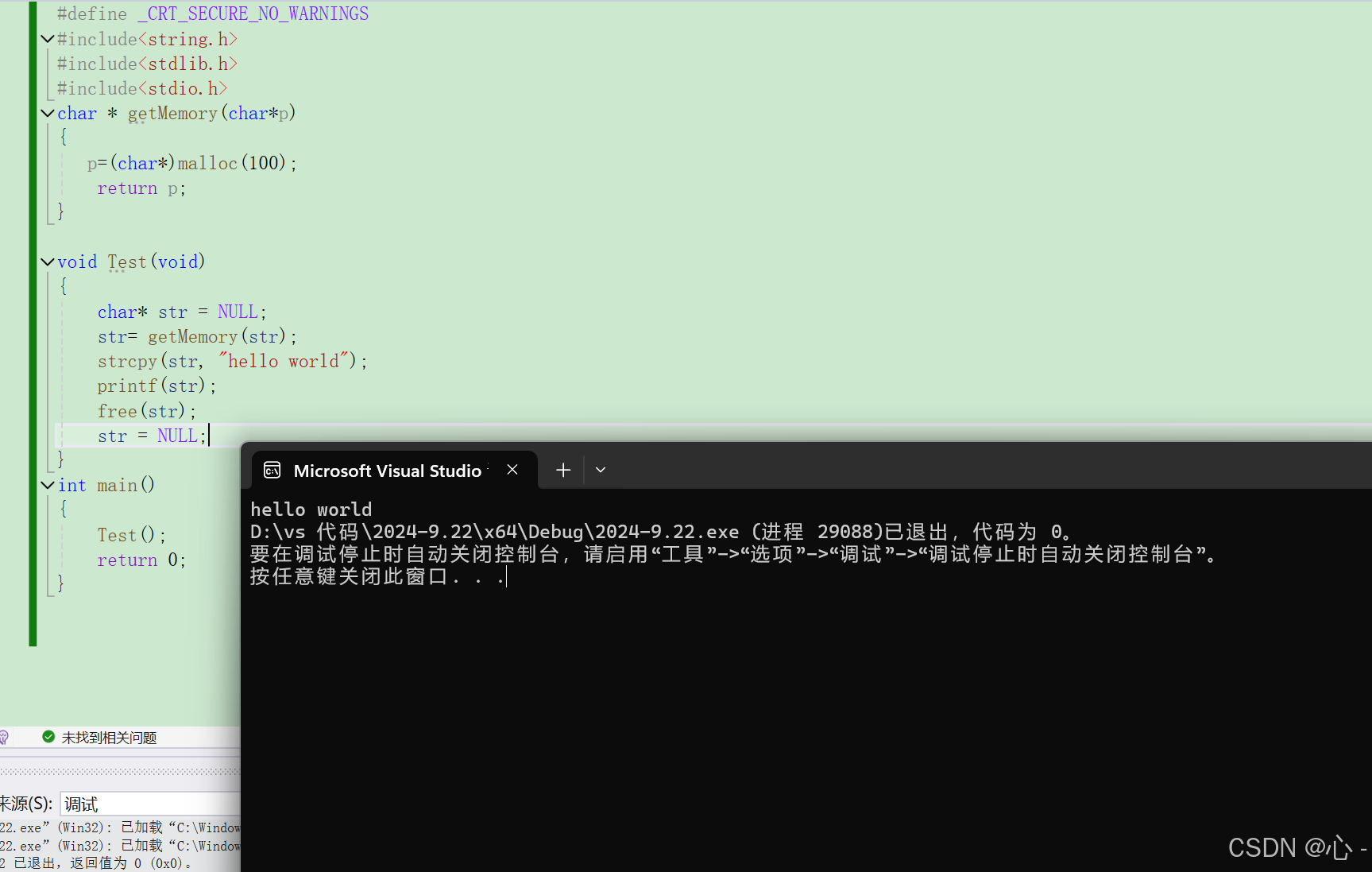The width and height of the screenshot is (1372, 872).
Task: Select the Microsoft Visual Studio console tab
Action: 395,470
